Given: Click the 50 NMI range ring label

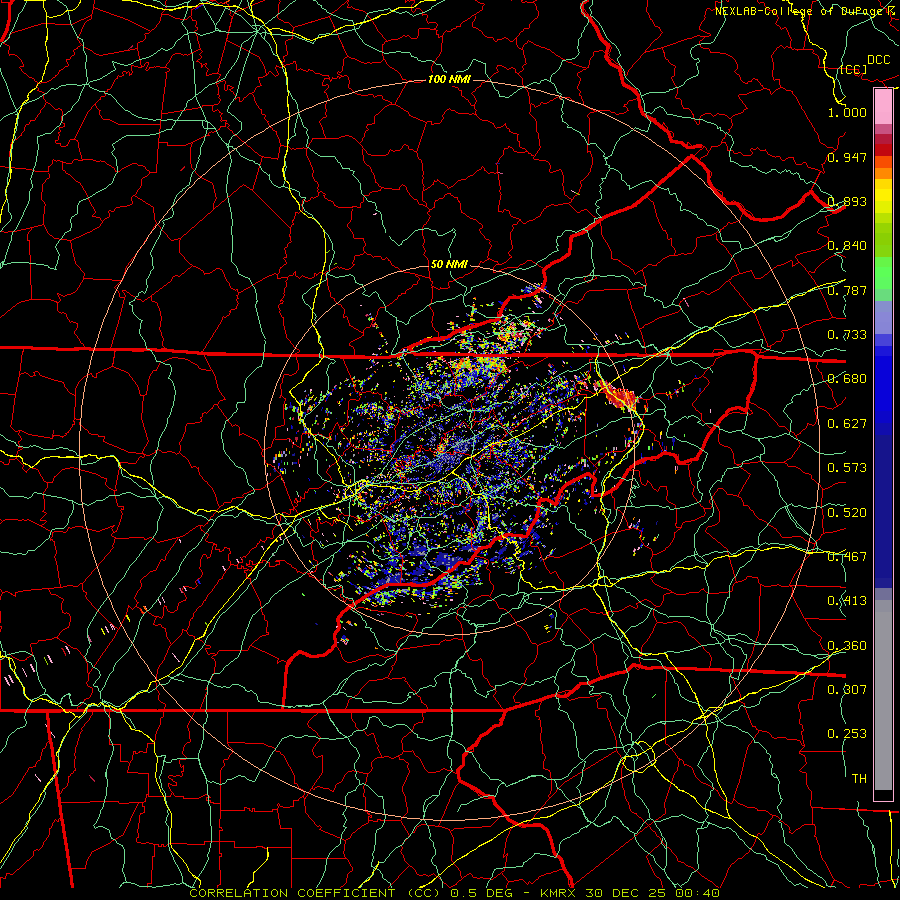Looking at the screenshot, I should 449,265.
